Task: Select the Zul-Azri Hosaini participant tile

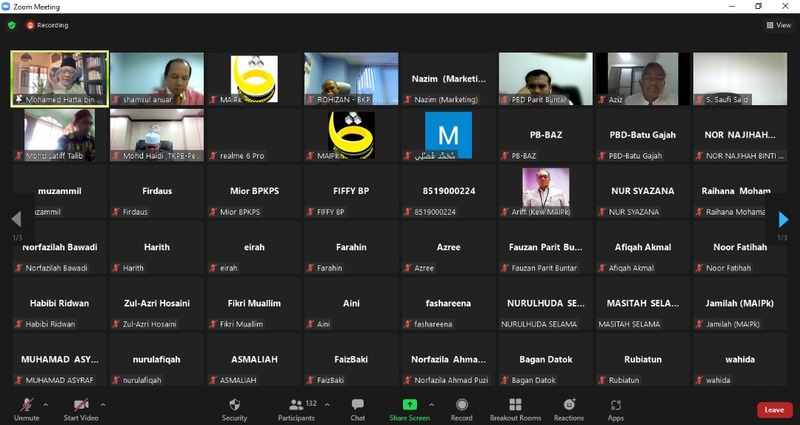Action: [157, 304]
